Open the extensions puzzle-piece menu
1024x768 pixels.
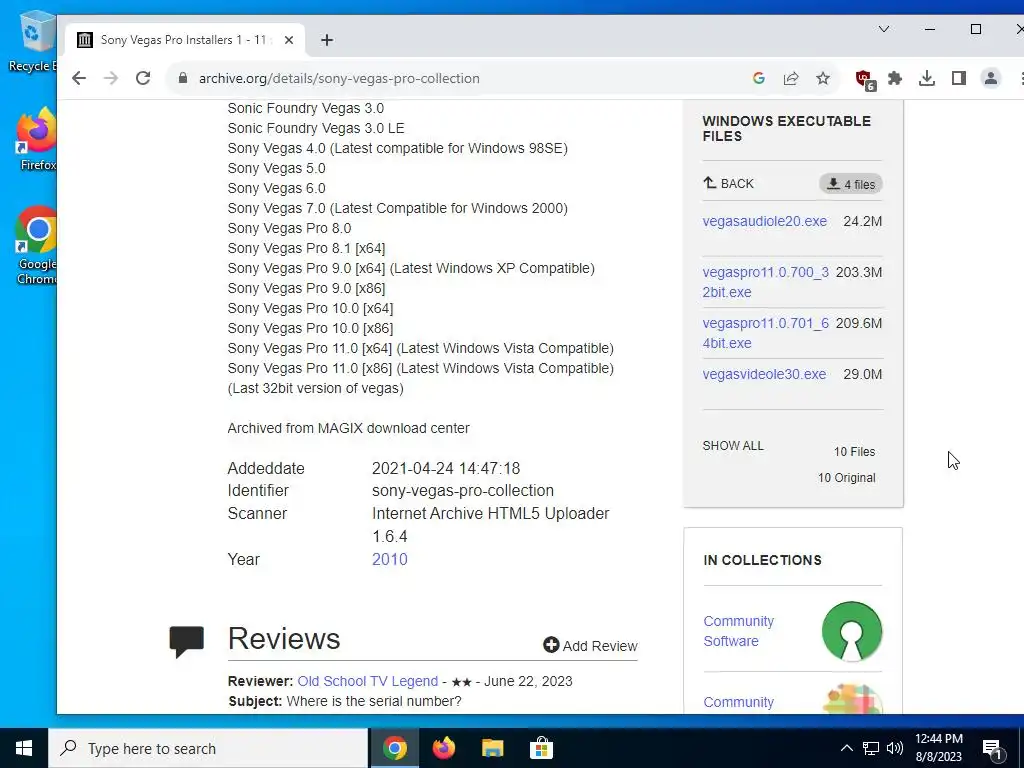pyautogui.click(x=895, y=78)
